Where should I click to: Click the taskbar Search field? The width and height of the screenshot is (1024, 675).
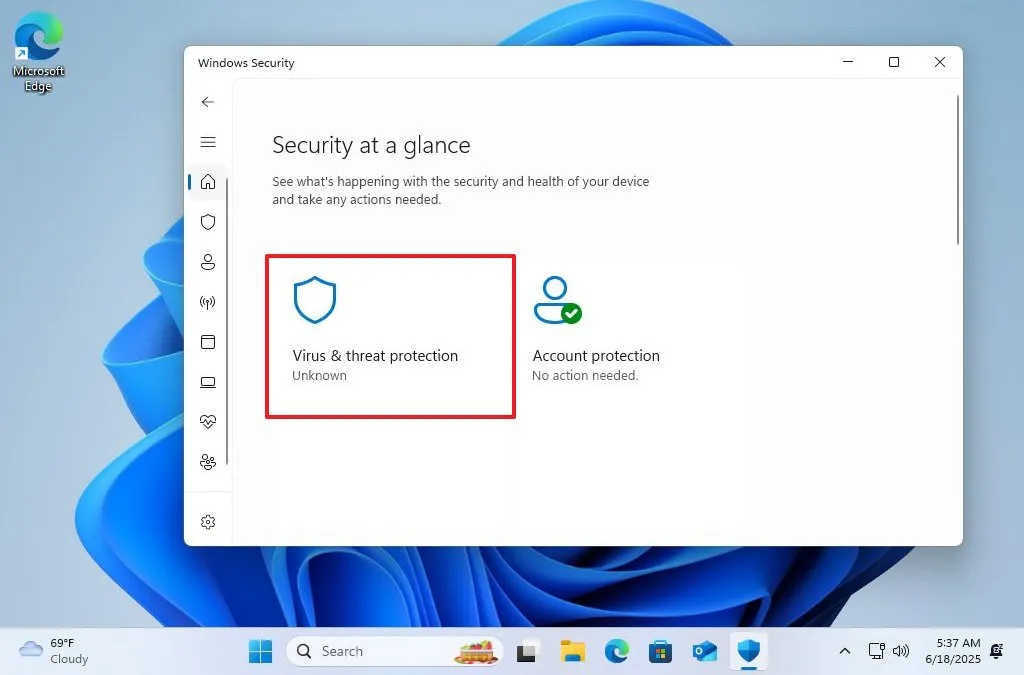(390, 651)
